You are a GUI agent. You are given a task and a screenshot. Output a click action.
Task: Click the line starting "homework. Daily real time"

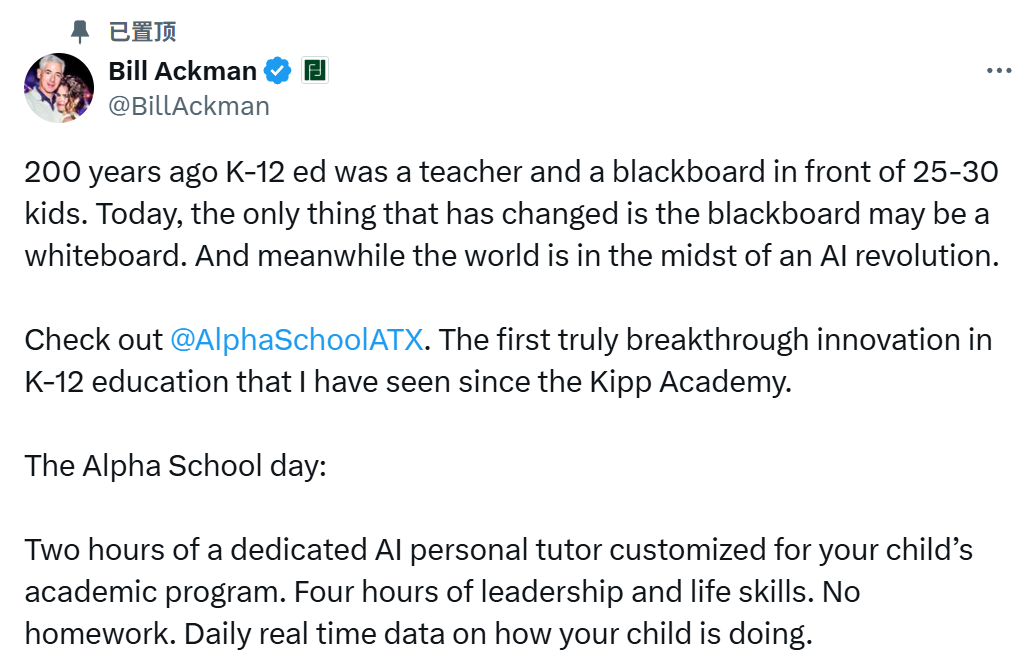point(418,633)
